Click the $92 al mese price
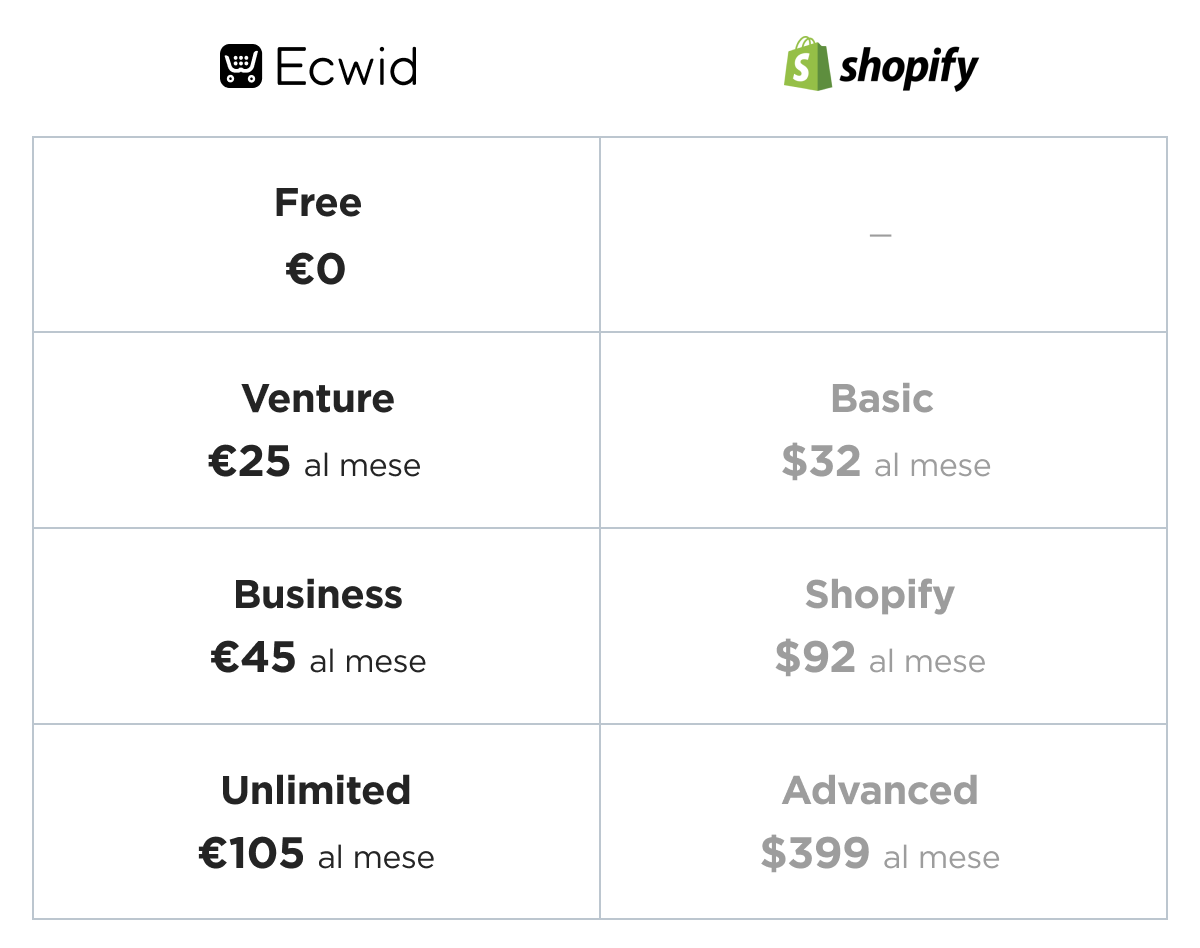This screenshot has width=1200, height=948. tap(880, 660)
